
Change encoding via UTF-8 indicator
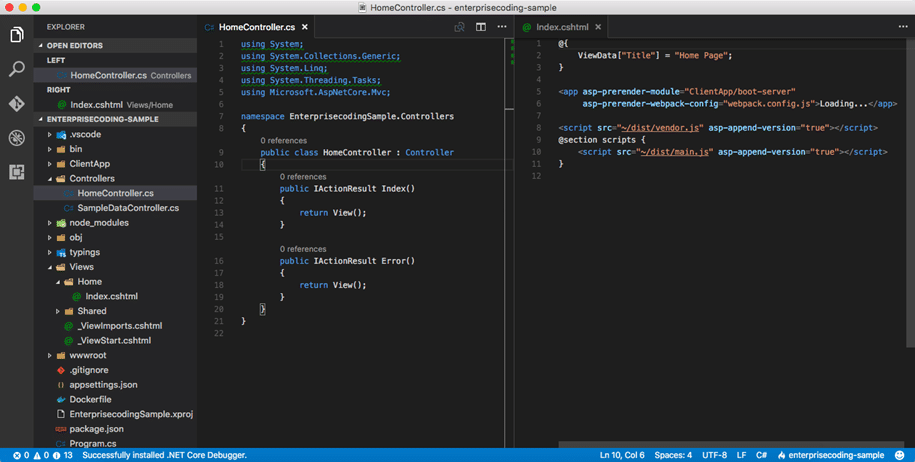tap(715, 455)
